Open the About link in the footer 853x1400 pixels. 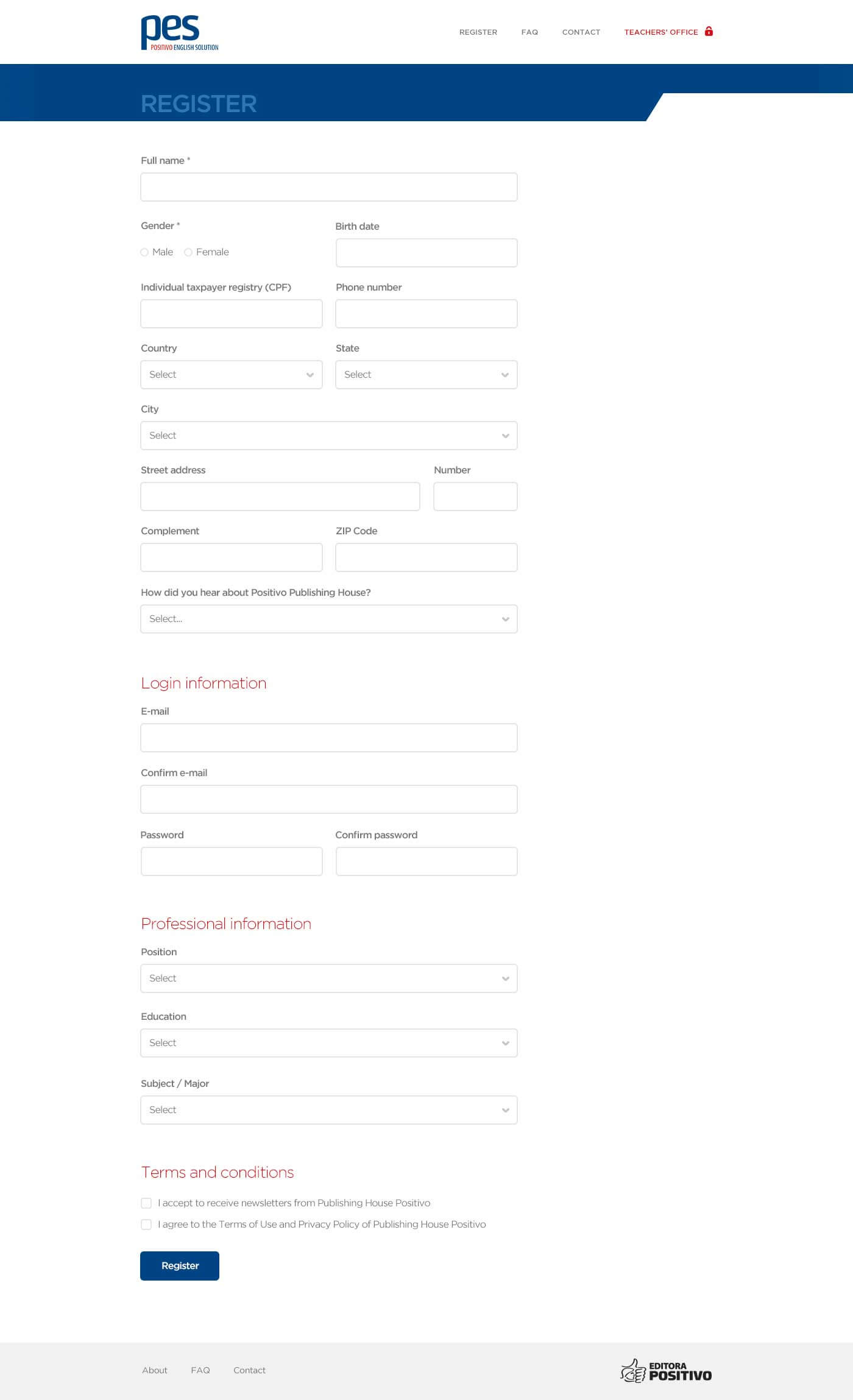point(155,1370)
